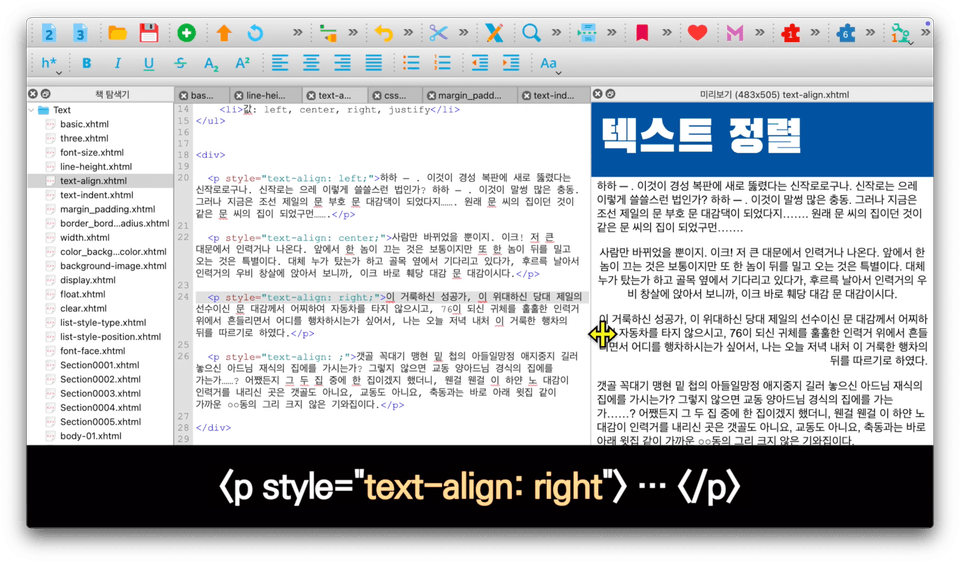Switch to the margin_padd... tab
The image size is (960, 563).
click(470, 95)
